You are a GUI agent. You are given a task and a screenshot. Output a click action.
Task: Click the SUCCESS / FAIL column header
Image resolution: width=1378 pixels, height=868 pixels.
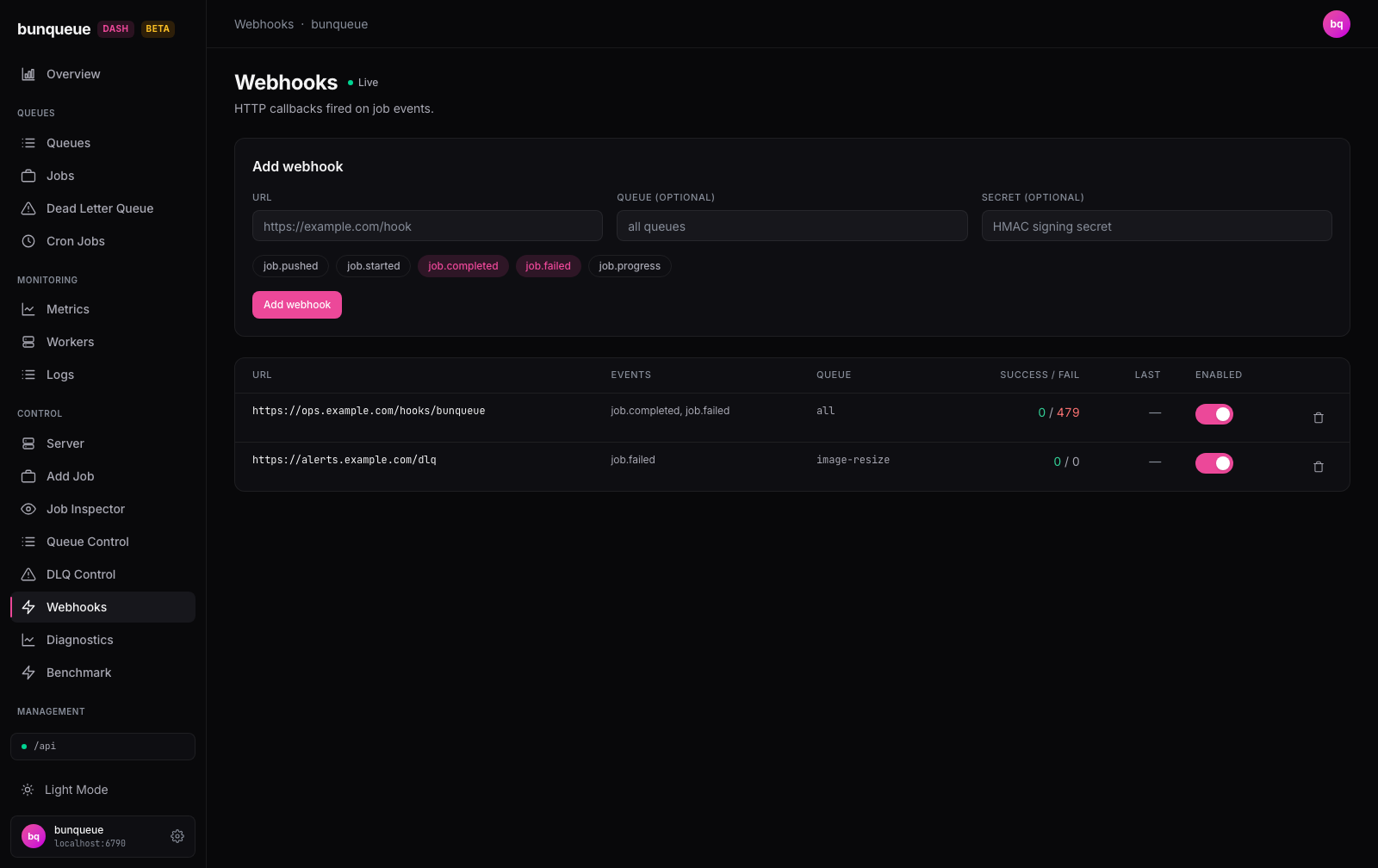click(1040, 375)
